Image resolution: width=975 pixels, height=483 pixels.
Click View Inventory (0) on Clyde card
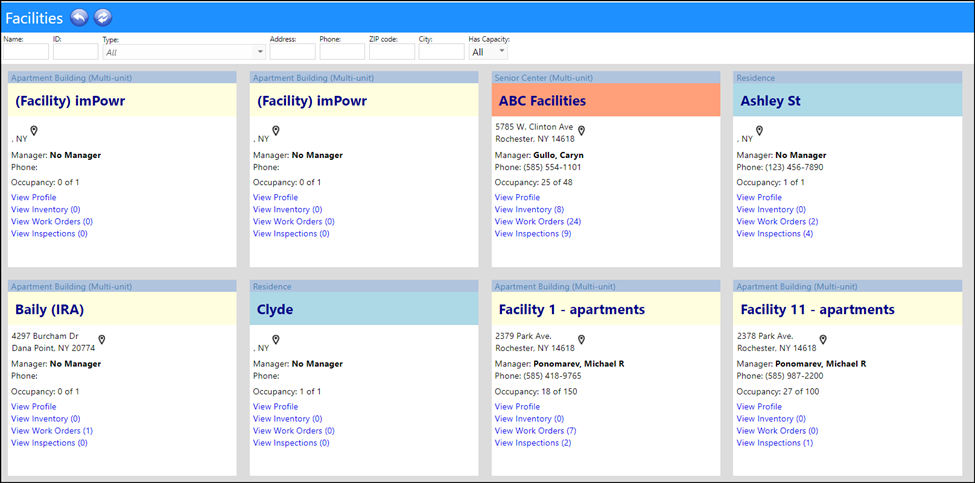point(287,419)
